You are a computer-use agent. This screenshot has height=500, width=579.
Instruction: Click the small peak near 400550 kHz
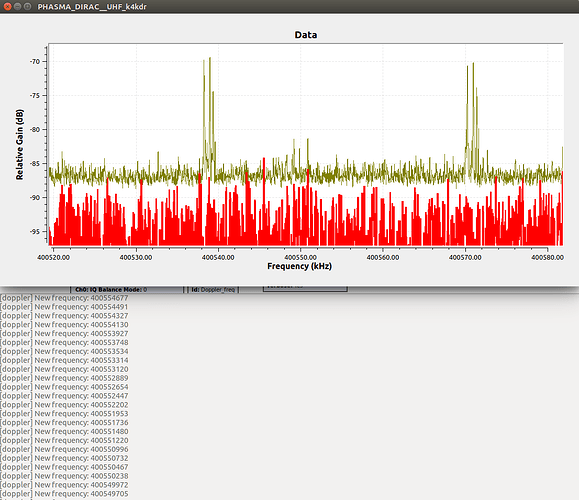pyautogui.click(x=301, y=155)
